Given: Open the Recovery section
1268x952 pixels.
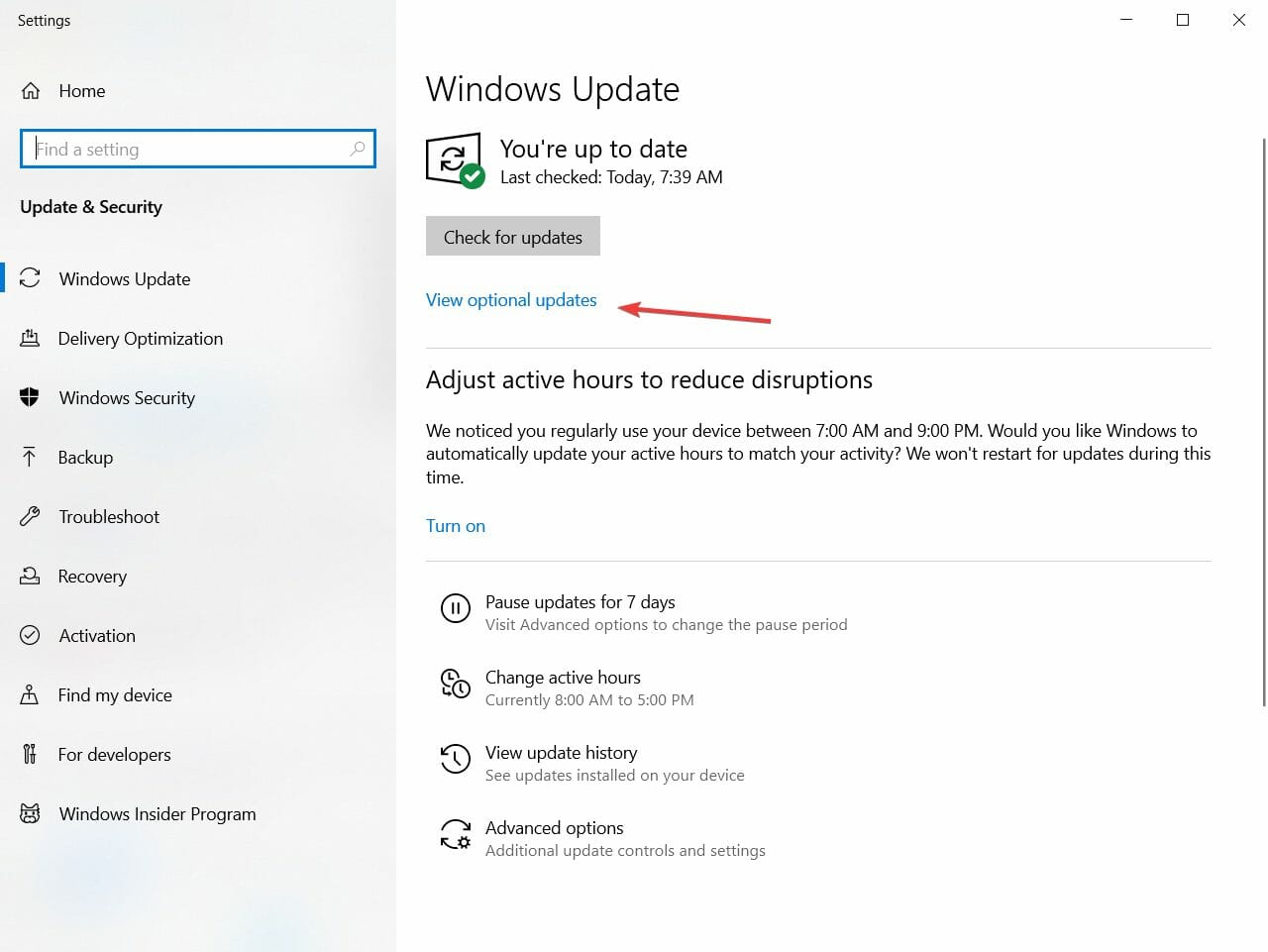Looking at the screenshot, I should click(92, 576).
